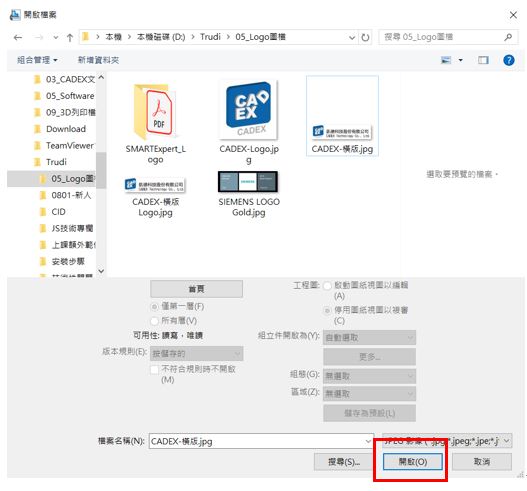
Task: Open the 組態(G) dropdown
Action: 369,376
